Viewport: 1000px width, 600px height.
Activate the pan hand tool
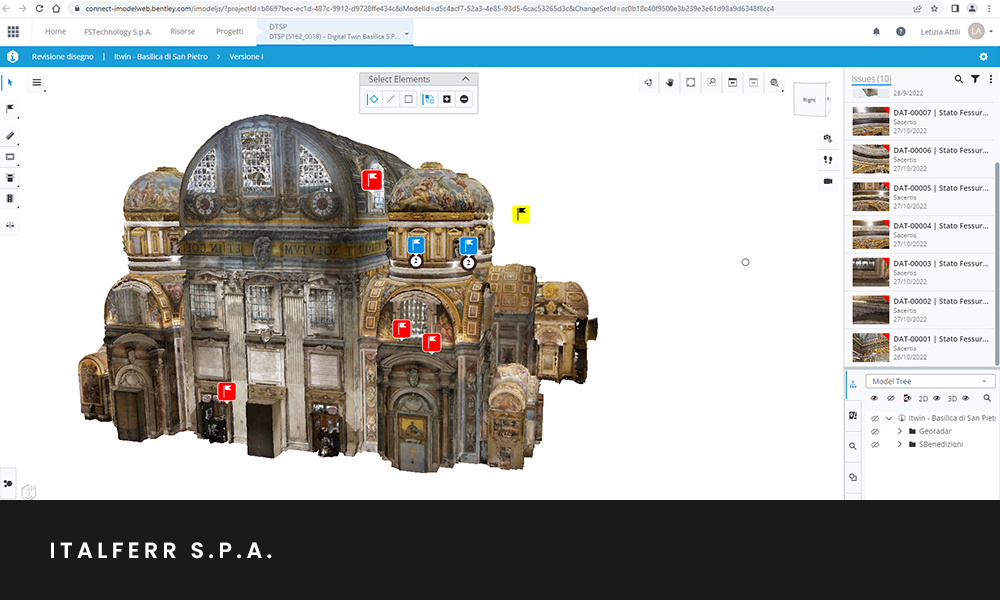[x=670, y=83]
